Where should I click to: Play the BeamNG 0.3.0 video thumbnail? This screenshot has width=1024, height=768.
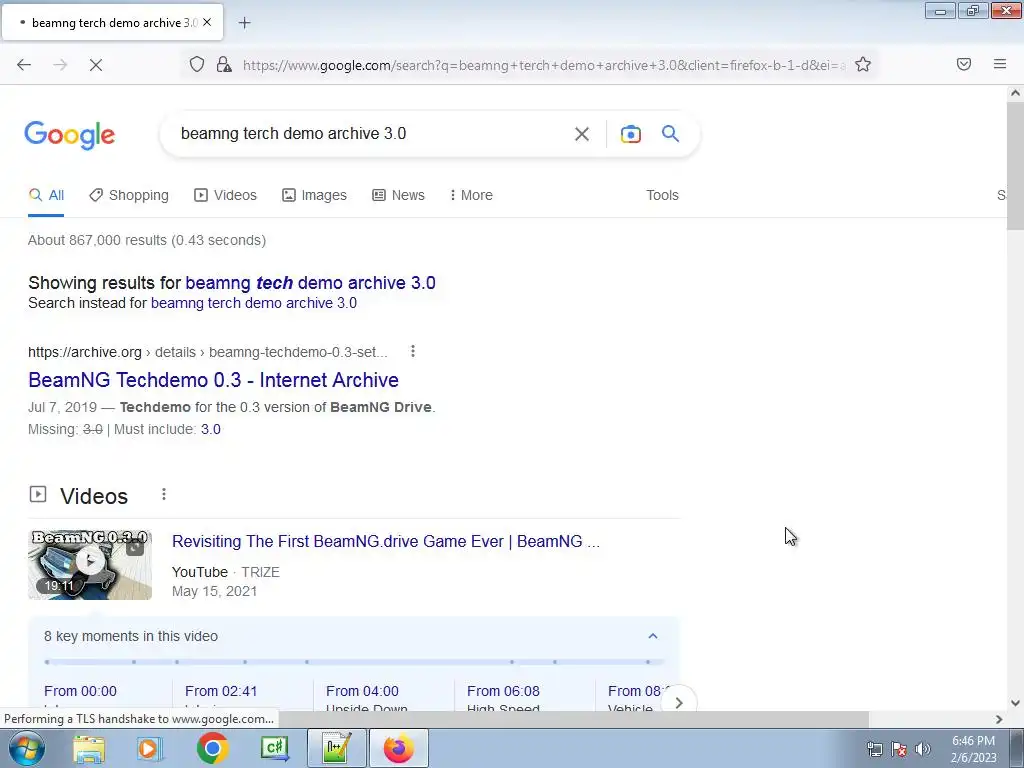coord(90,565)
